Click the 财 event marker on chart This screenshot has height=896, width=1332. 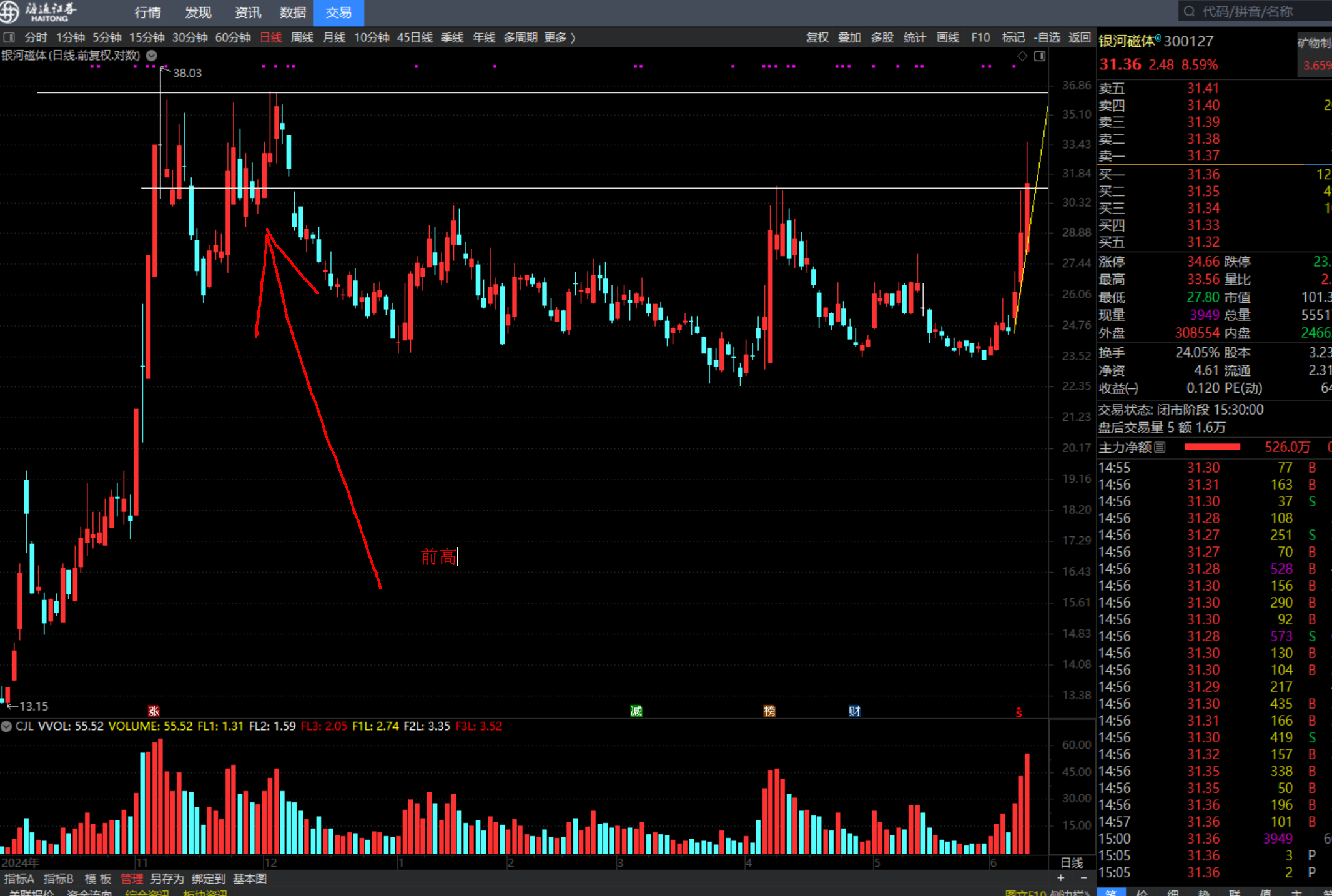pos(854,711)
